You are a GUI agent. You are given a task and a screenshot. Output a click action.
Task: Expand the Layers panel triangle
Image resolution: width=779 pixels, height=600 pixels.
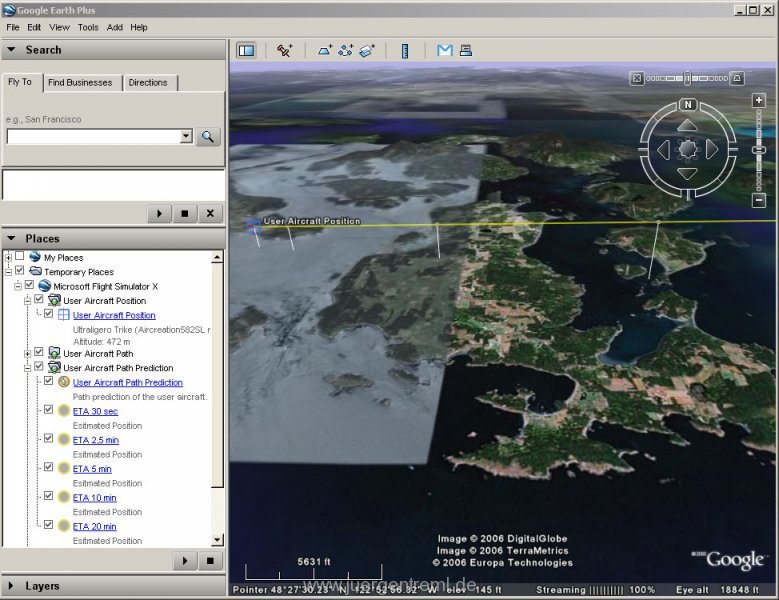pos(11,586)
